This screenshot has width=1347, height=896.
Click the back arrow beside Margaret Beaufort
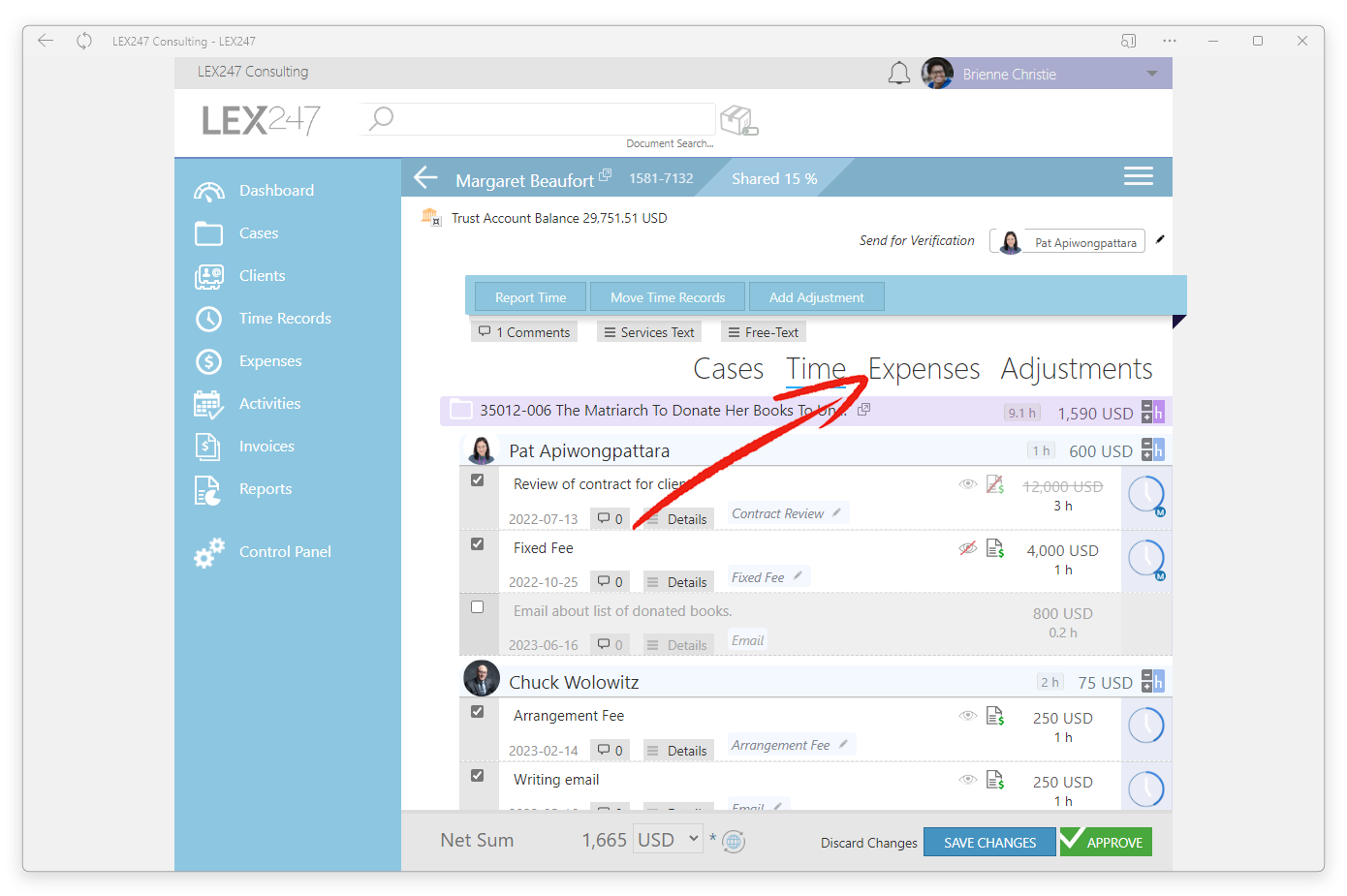coord(426,177)
